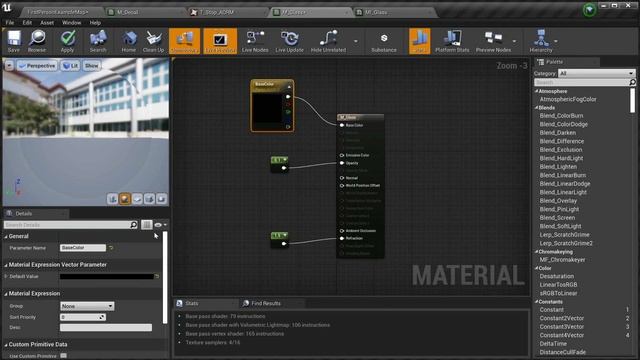Collapse the General section
The height and width of the screenshot is (360, 640).
coord(6,236)
